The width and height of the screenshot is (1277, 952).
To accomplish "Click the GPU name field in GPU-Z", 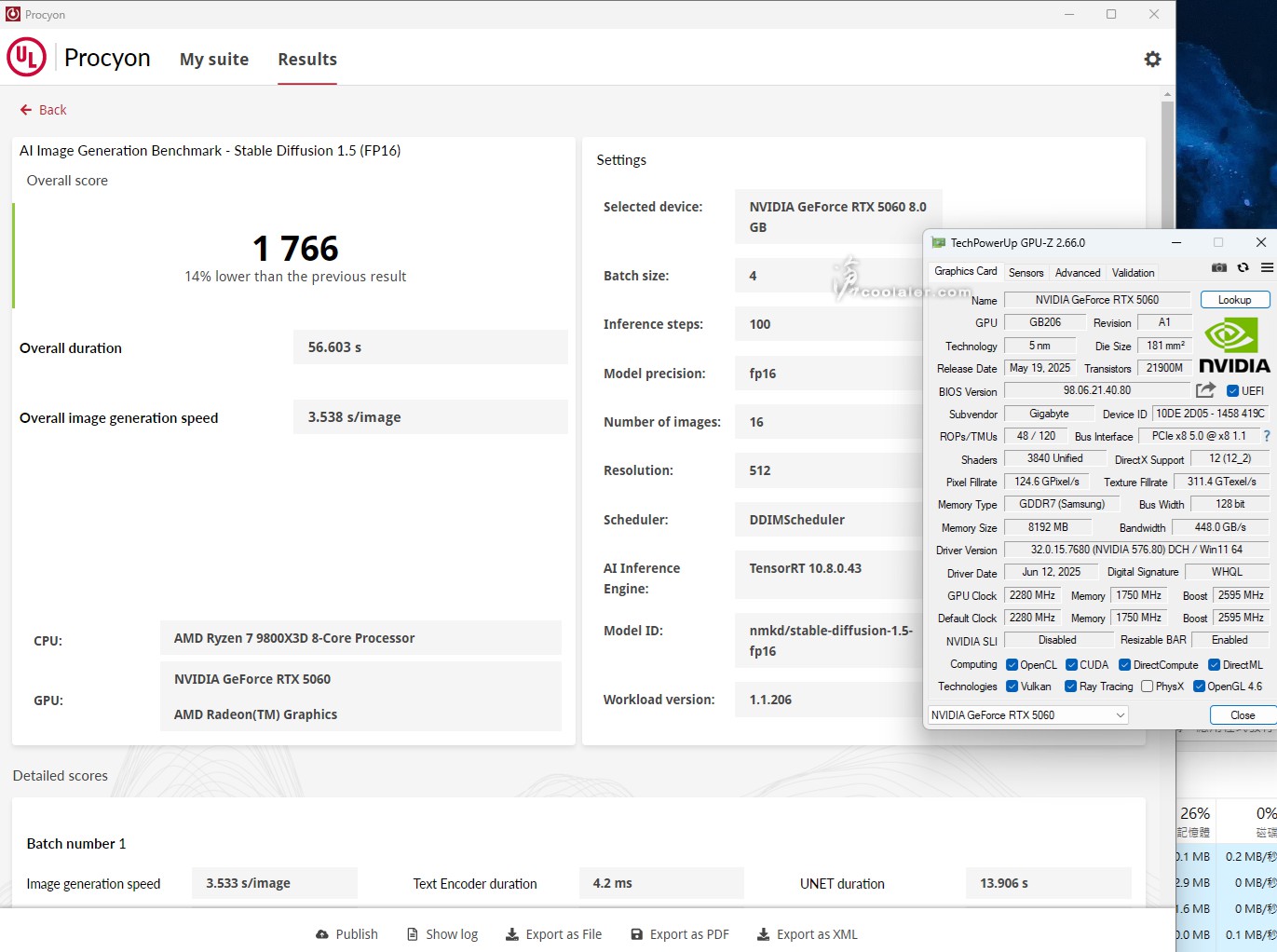I will (x=1097, y=300).
